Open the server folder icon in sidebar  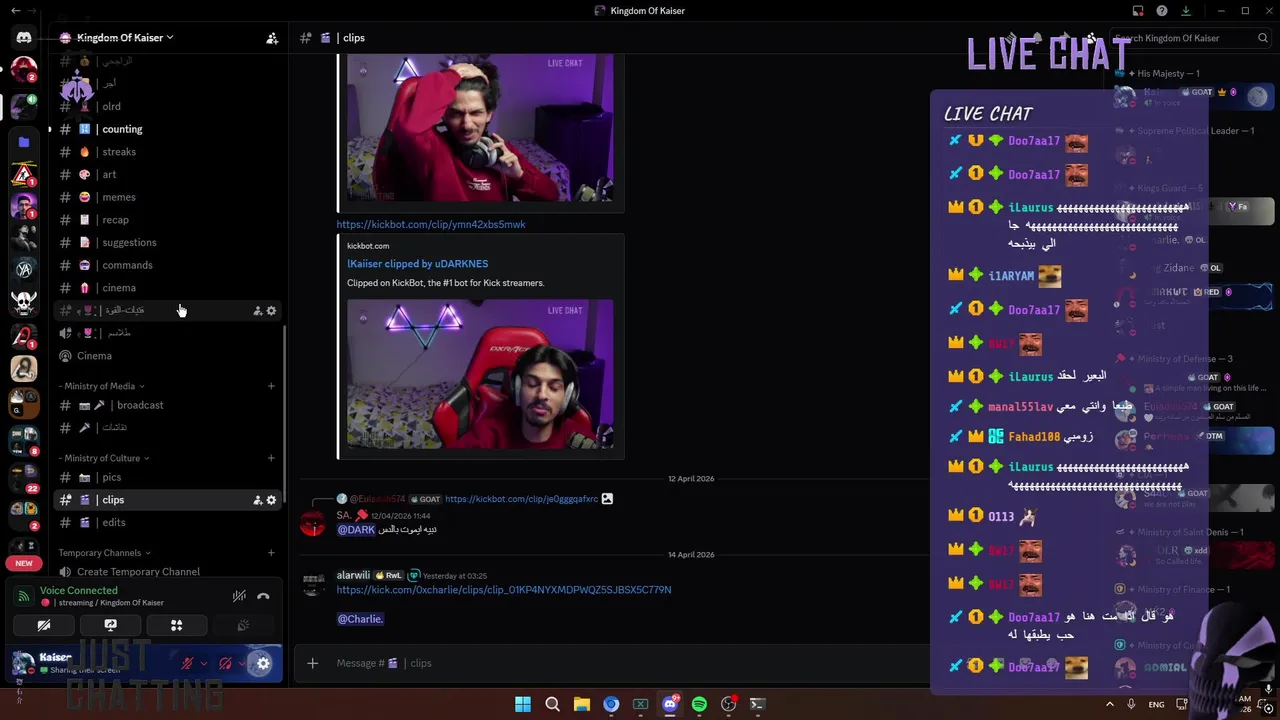pyautogui.click(x=24, y=142)
